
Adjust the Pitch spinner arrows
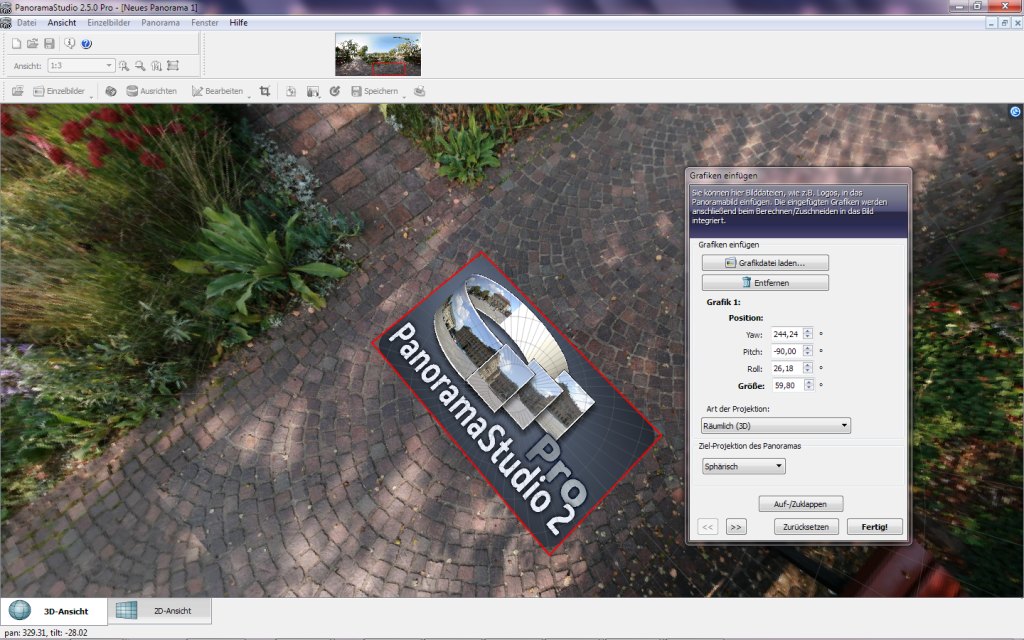(808, 351)
